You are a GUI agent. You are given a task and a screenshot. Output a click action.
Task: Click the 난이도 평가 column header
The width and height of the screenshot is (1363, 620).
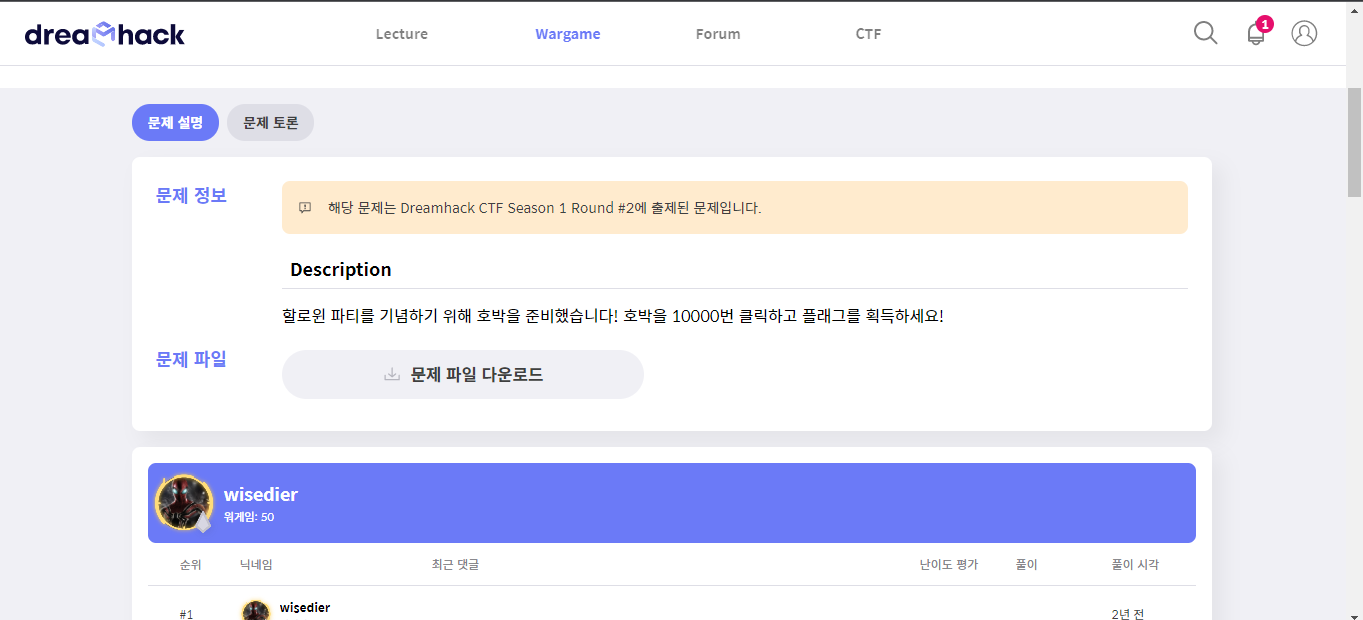tap(949, 565)
